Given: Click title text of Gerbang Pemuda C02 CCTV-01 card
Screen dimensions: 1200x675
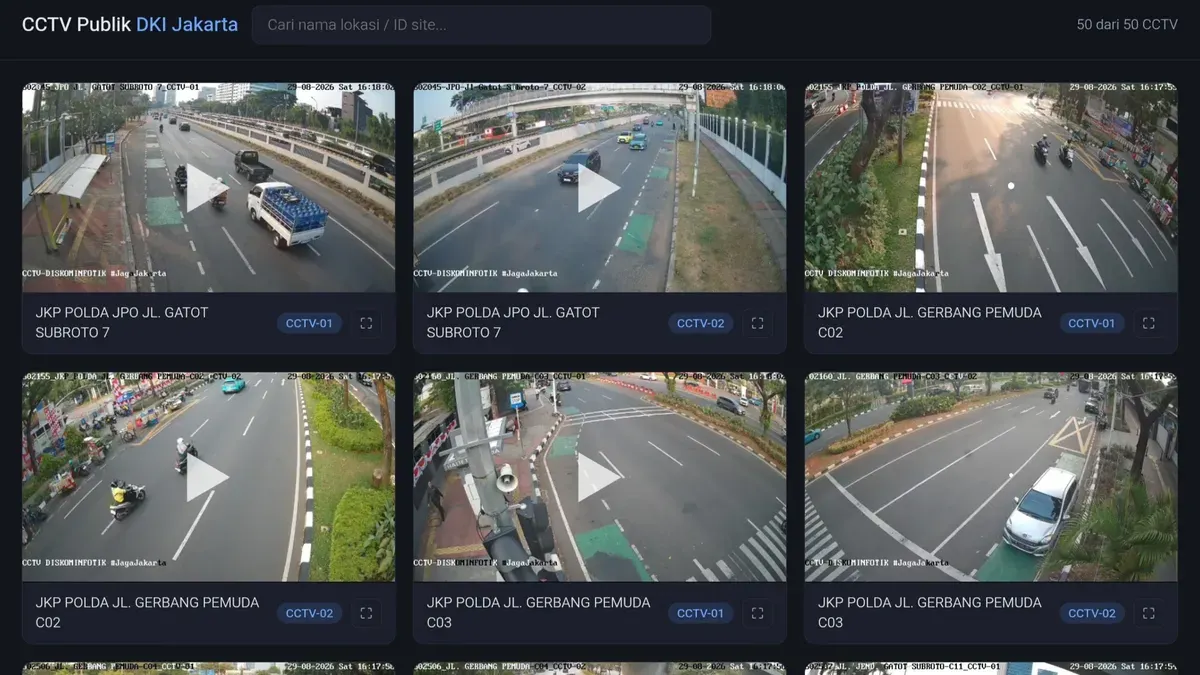Looking at the screenshot, I should point(930,322).
